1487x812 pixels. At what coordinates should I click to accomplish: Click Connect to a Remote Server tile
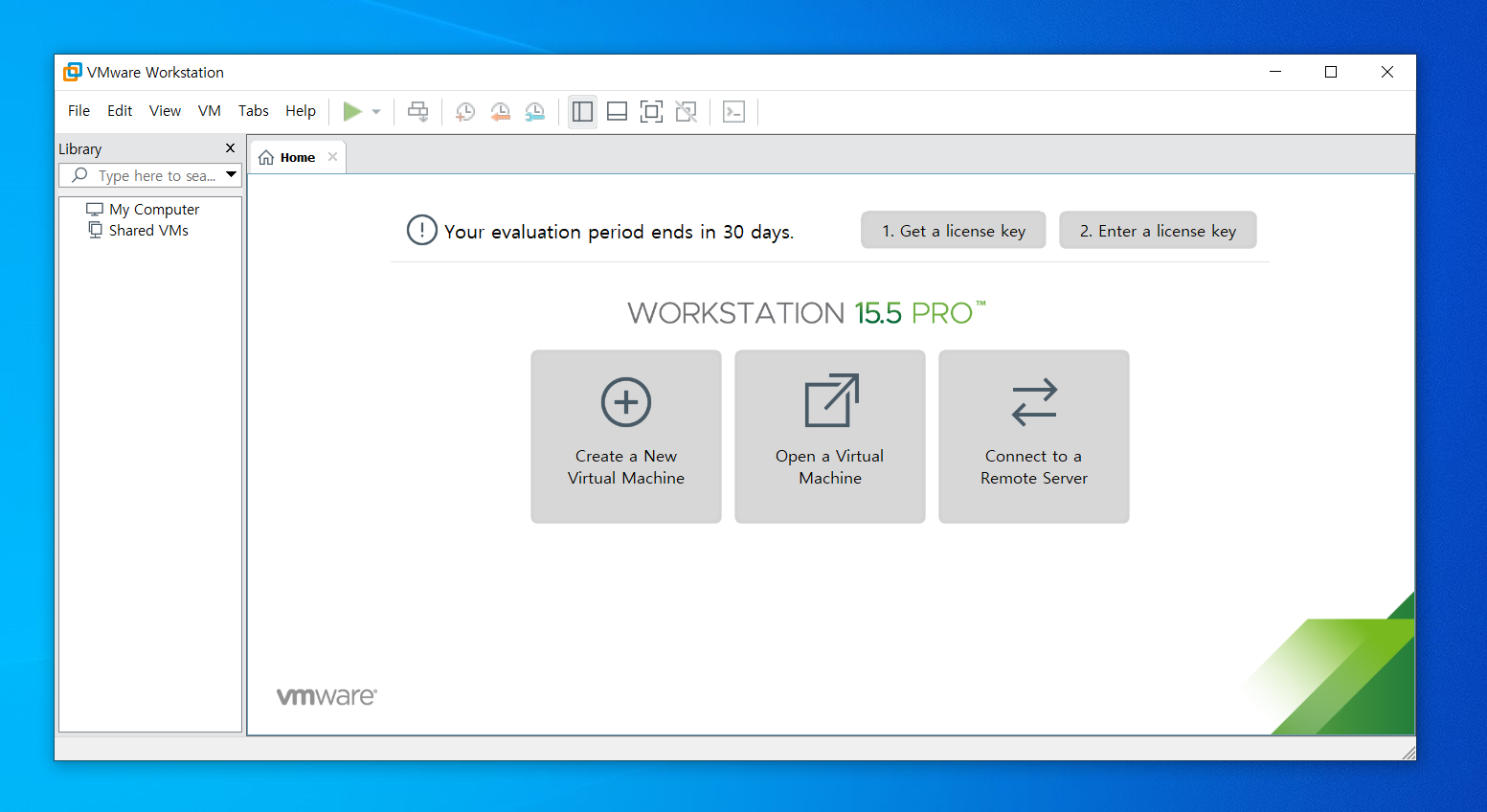1034,437
